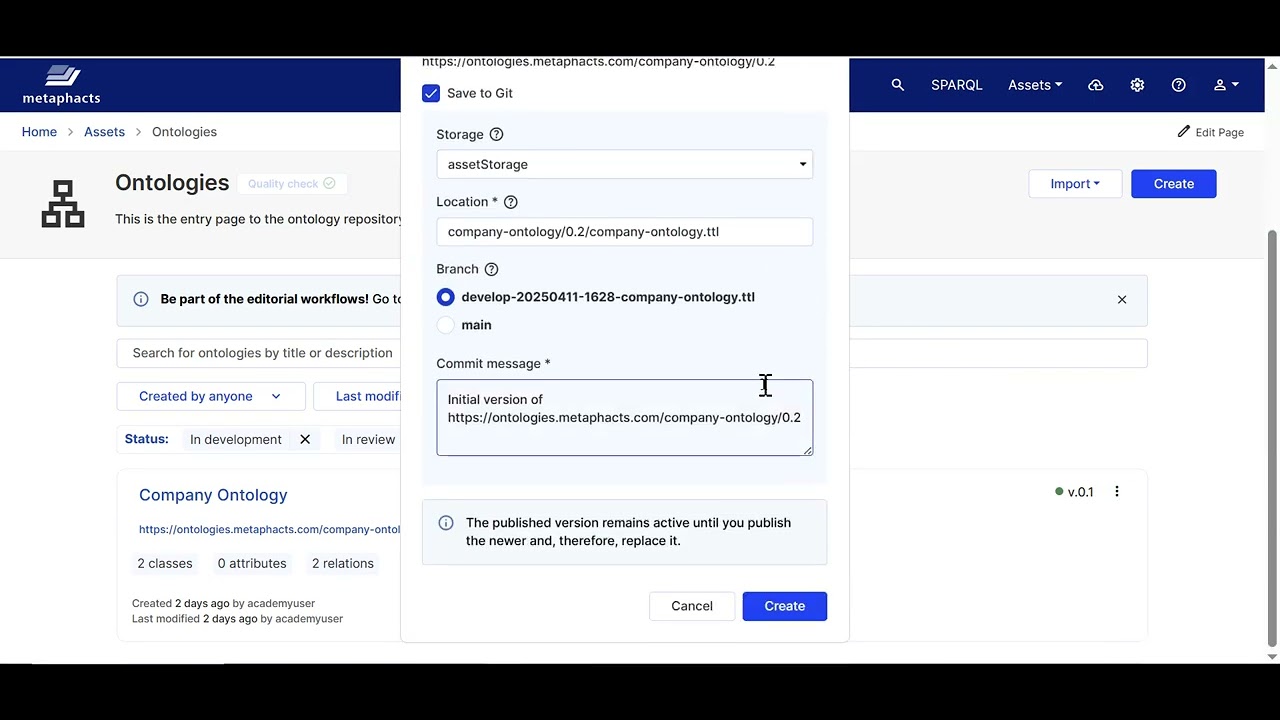The image size is (1280, 720).
Task: Click the Storage help icon
Action: pyautogui.click(x=496, y=134)
